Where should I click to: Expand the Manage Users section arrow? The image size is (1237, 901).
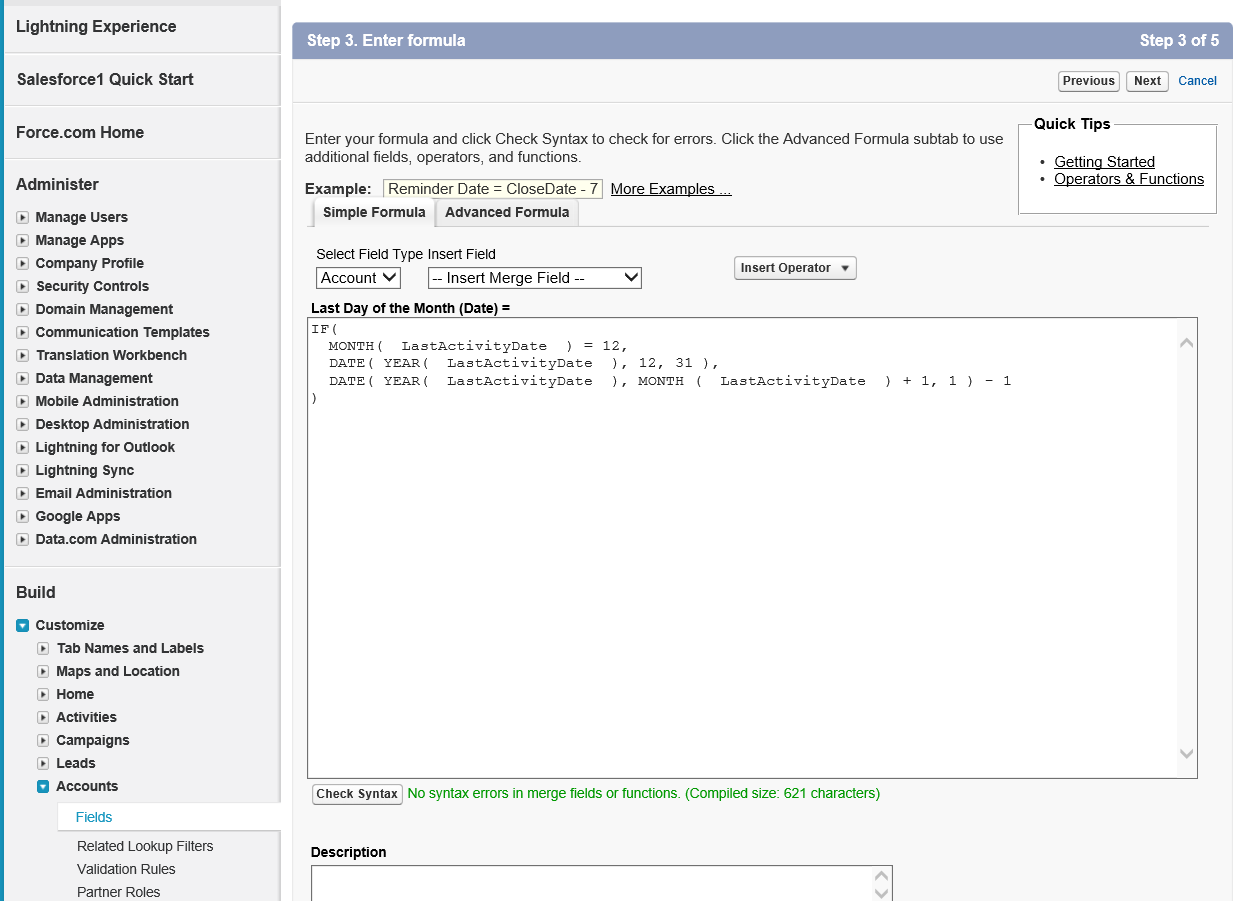(x=23, y=217)
